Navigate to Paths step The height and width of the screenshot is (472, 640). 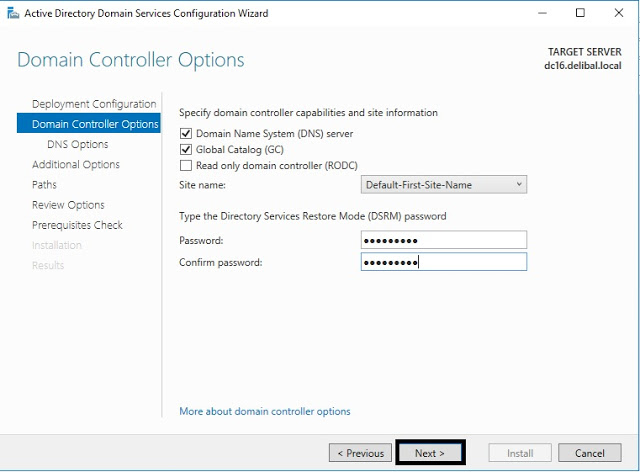tap(44, 185)
